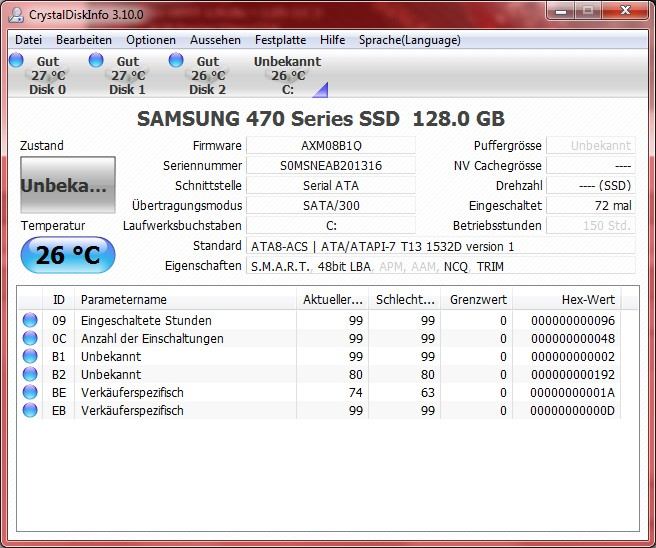This screenshot has width=656, height=548.
Task: Select the Anzahl der Einschaltungen row
Action: coord(320,338)
